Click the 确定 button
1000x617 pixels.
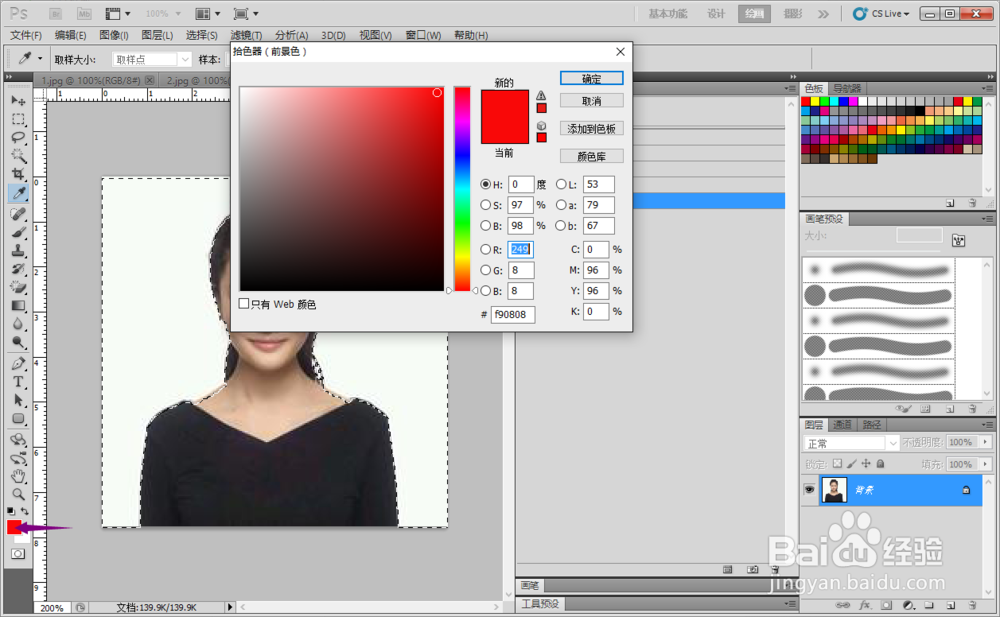tap(591, 78)
